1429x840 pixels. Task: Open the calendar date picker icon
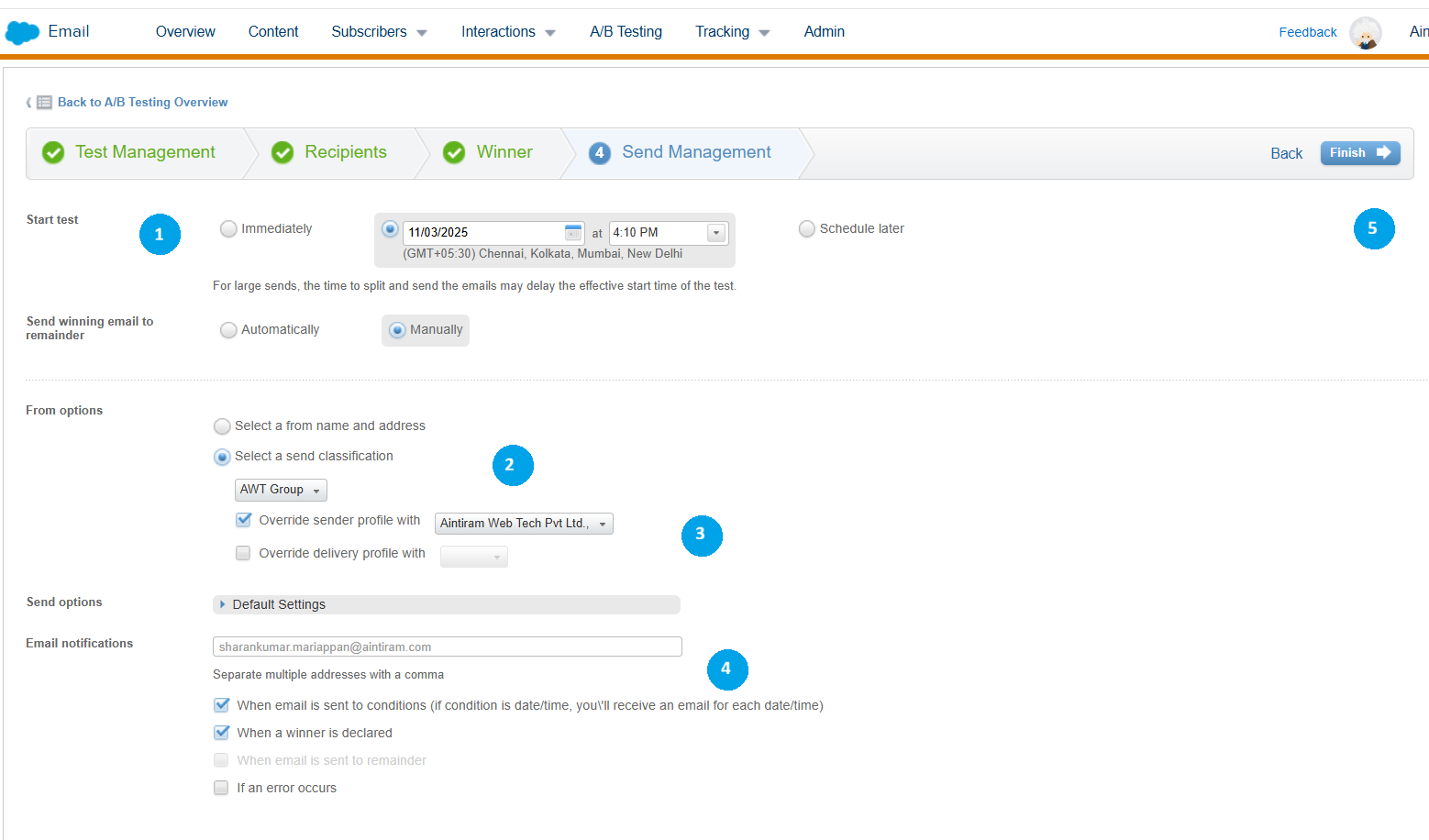click(573, 233)
